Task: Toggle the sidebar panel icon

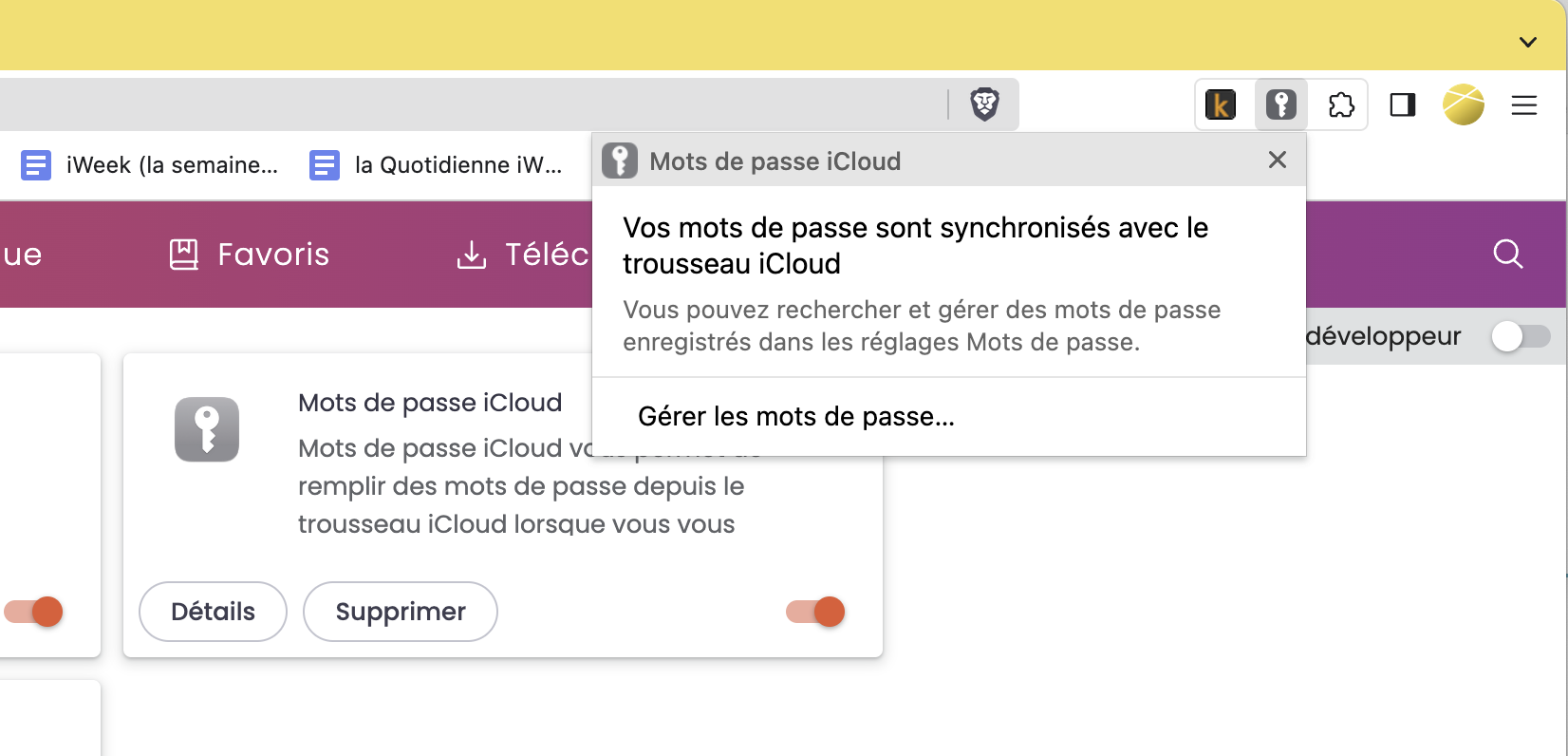Action: coord(1403,104)
